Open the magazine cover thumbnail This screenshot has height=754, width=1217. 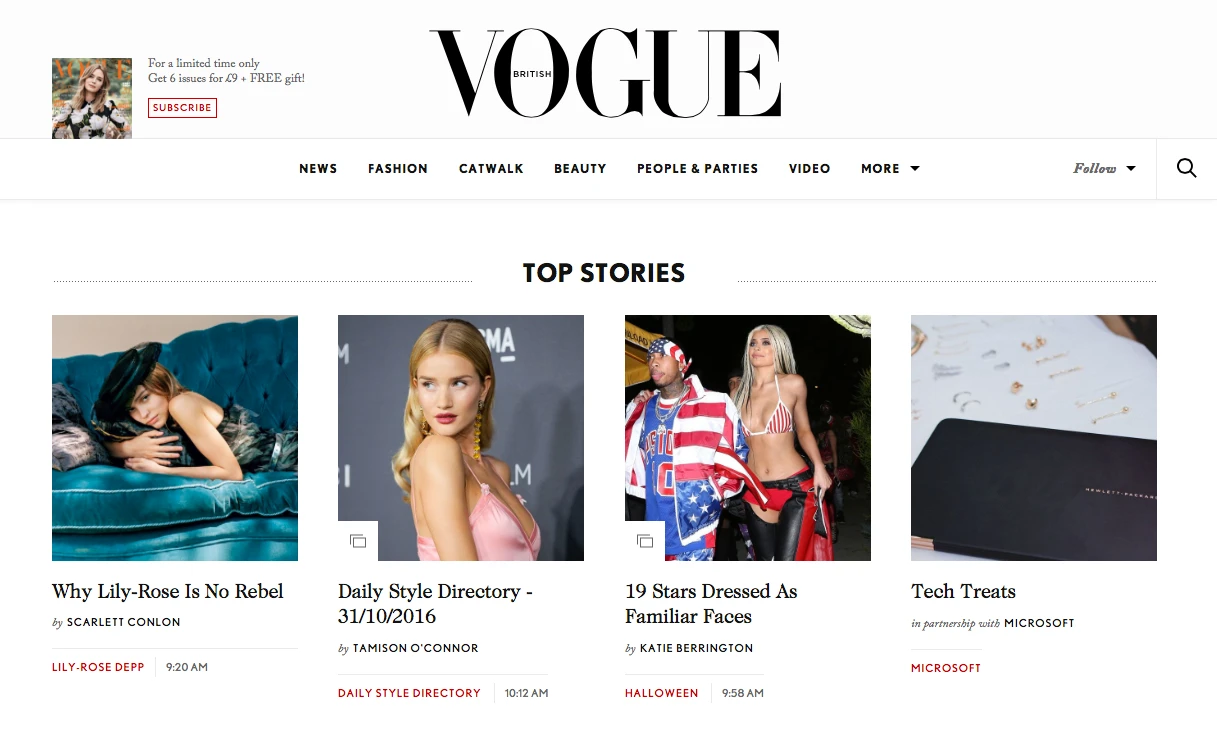pos(92,98)
